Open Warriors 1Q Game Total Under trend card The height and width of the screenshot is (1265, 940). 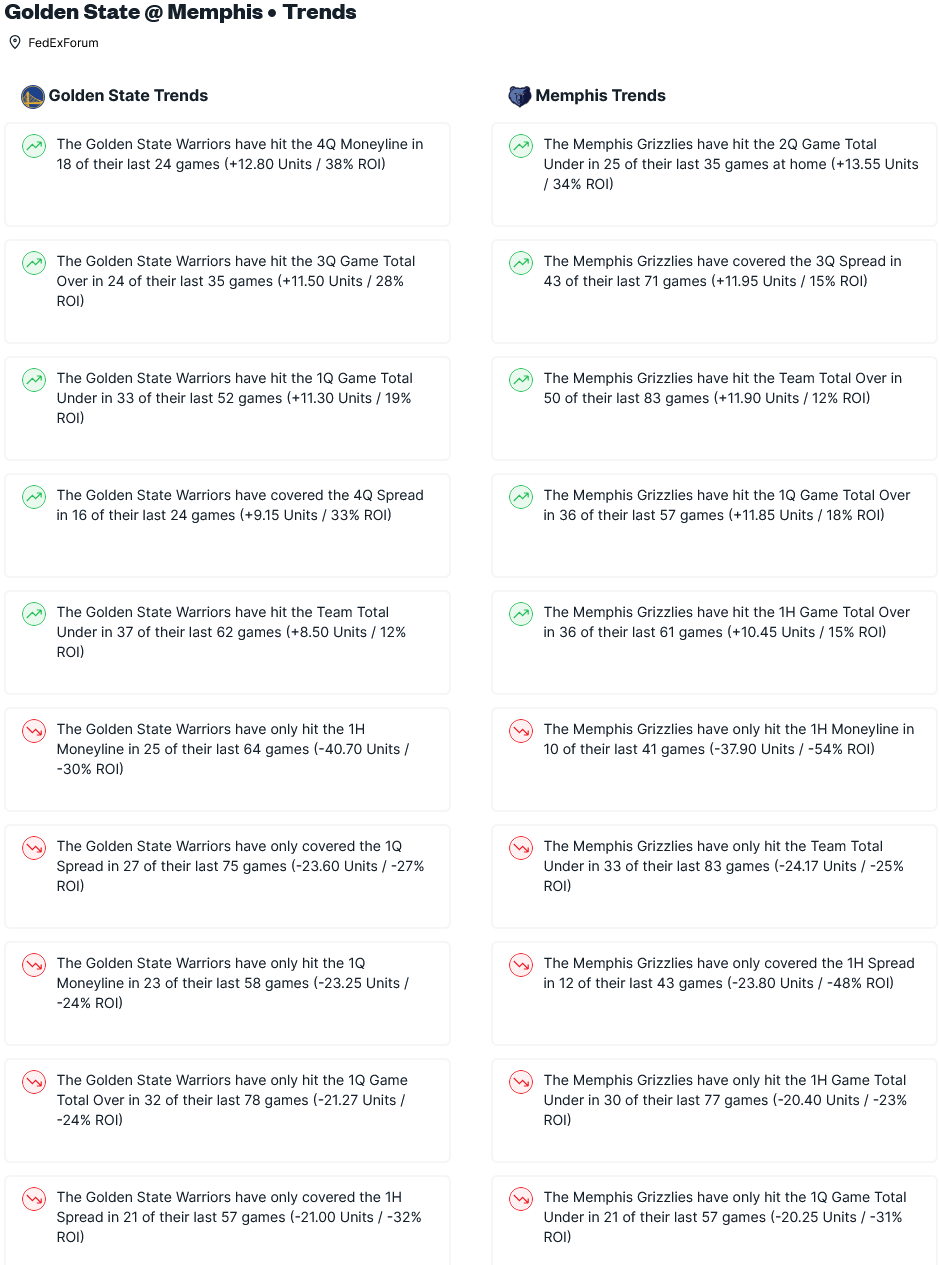click(x=227, y=408)
